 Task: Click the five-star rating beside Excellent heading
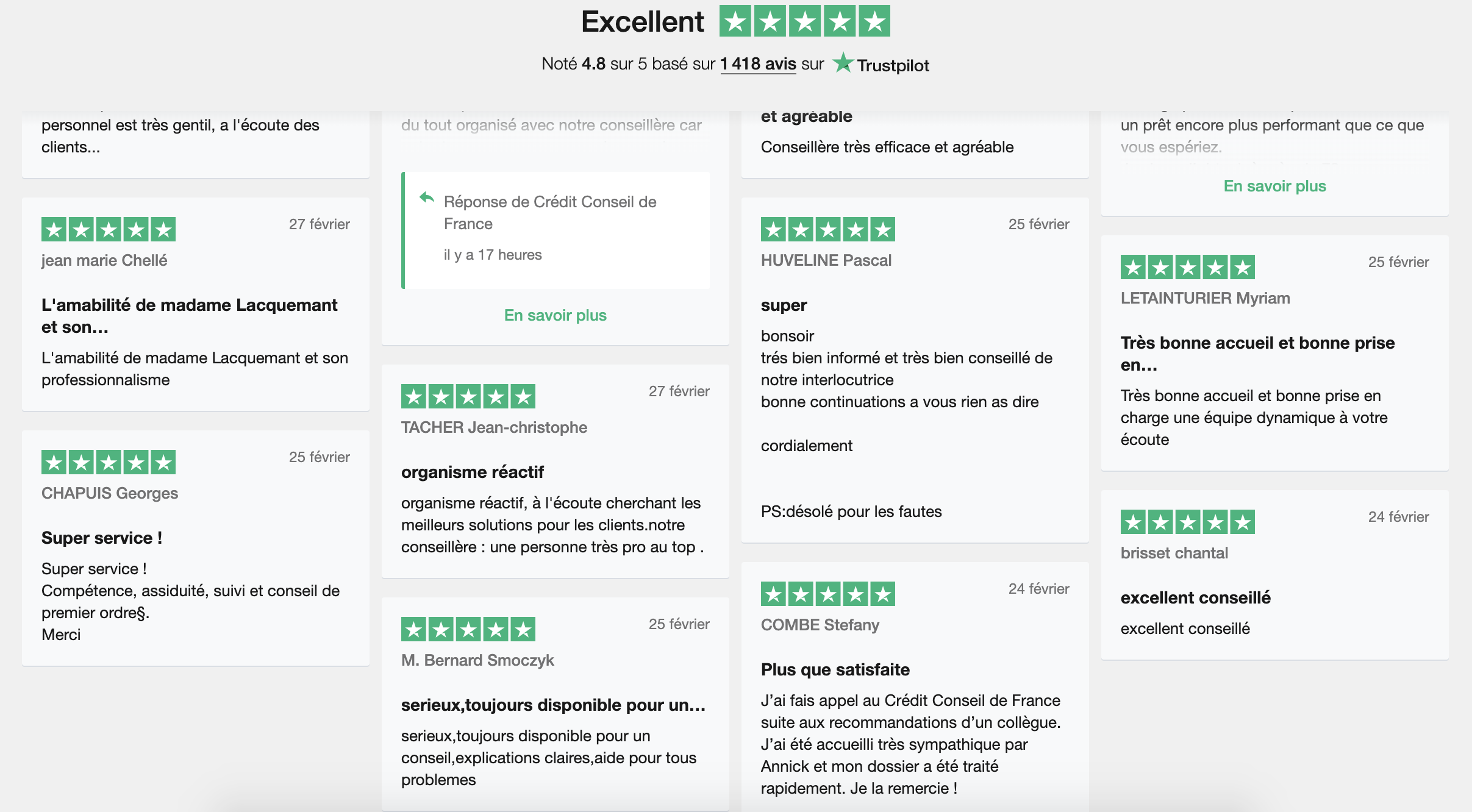[x=805, y=21]
